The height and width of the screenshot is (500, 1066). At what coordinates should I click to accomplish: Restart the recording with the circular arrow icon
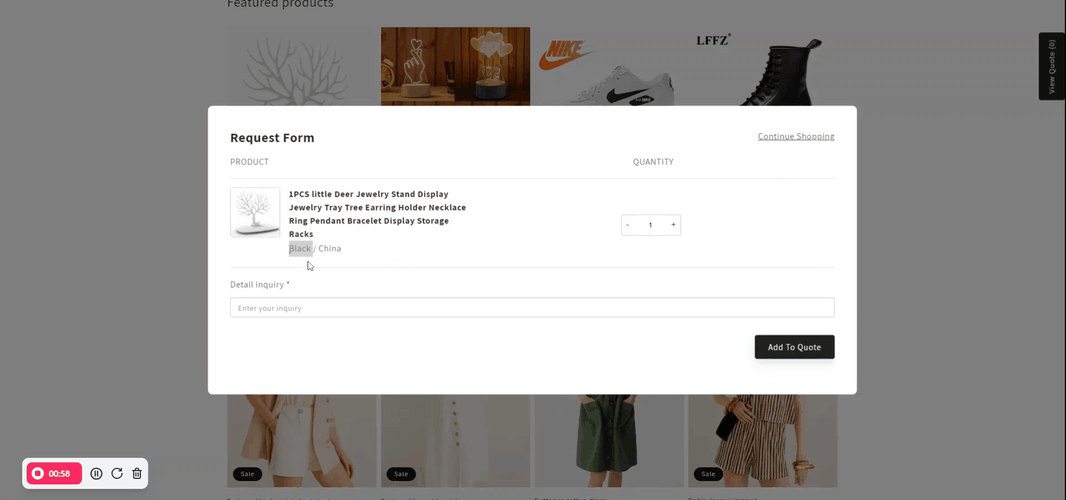point(117,473)
